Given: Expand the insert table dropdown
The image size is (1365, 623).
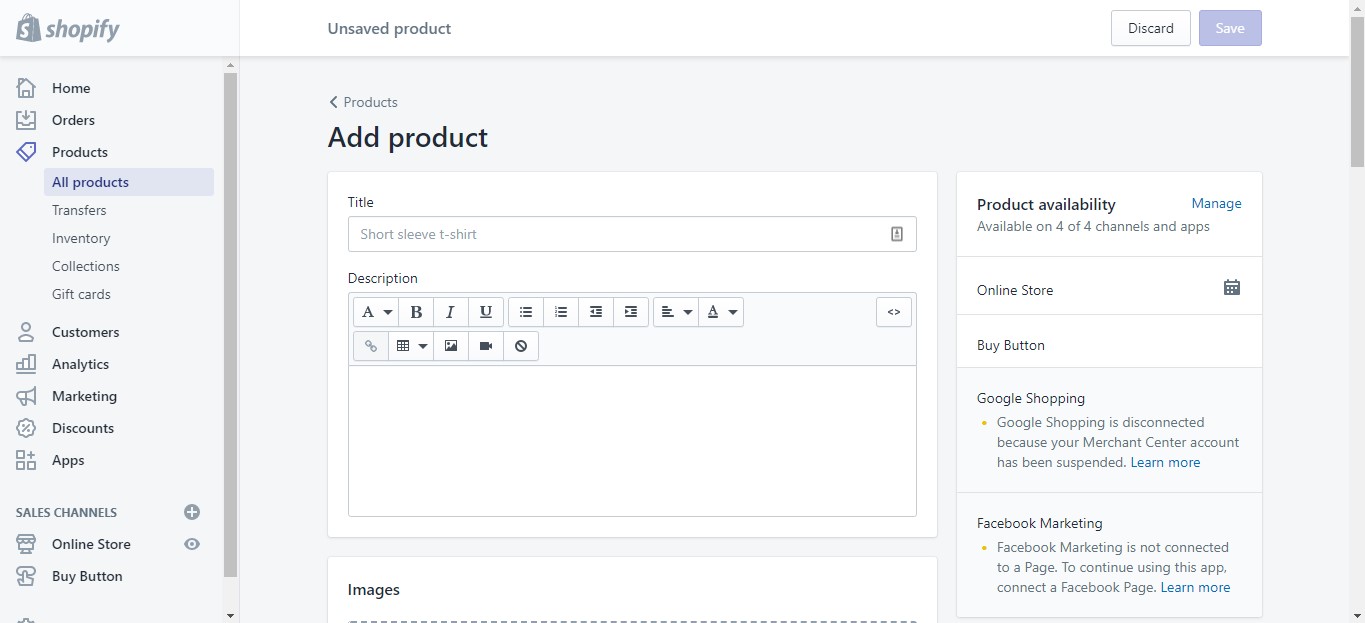Looking at the screenshot, I should [x=411, y=346].
